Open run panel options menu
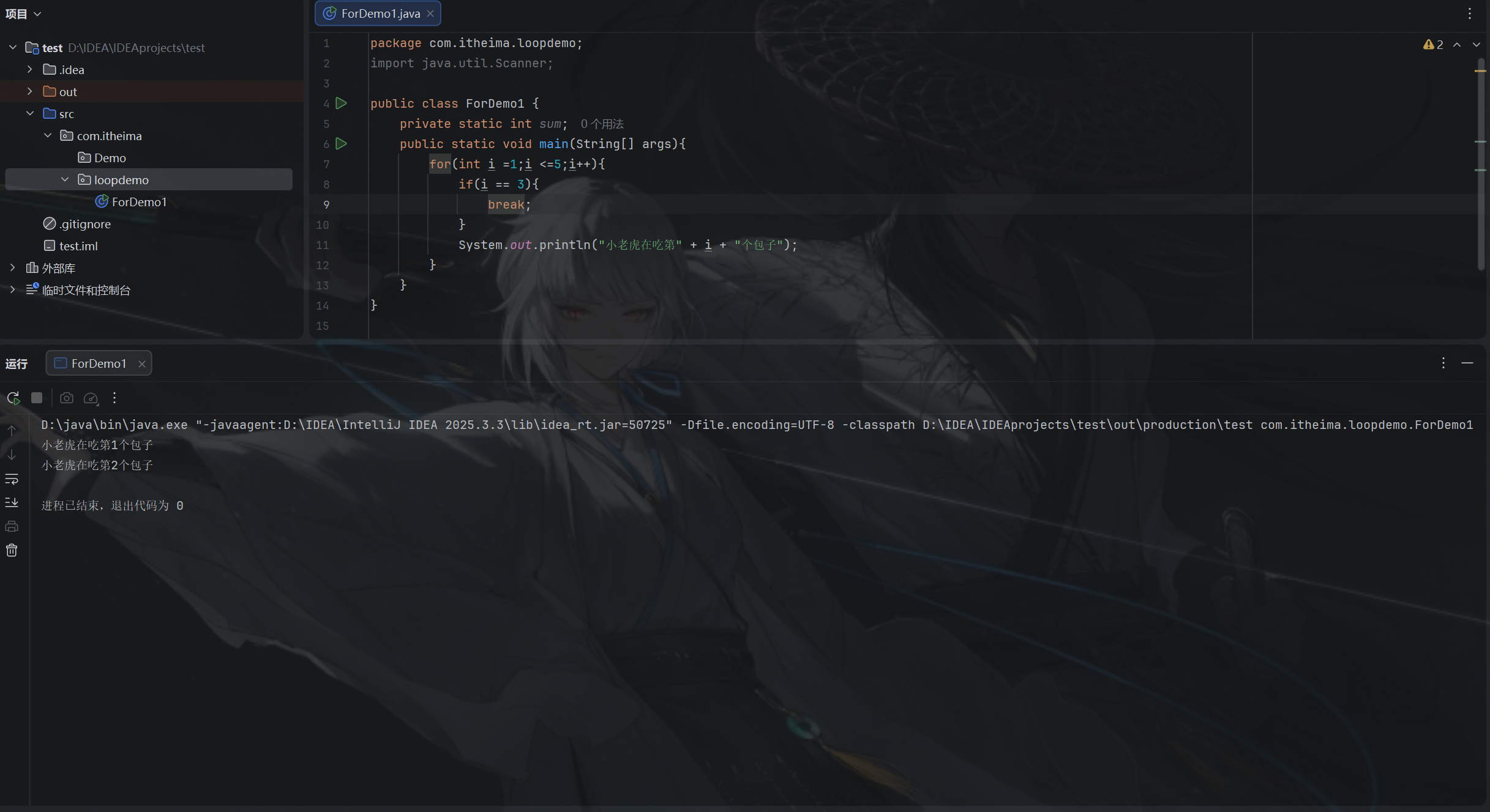 click(1443, 363)
